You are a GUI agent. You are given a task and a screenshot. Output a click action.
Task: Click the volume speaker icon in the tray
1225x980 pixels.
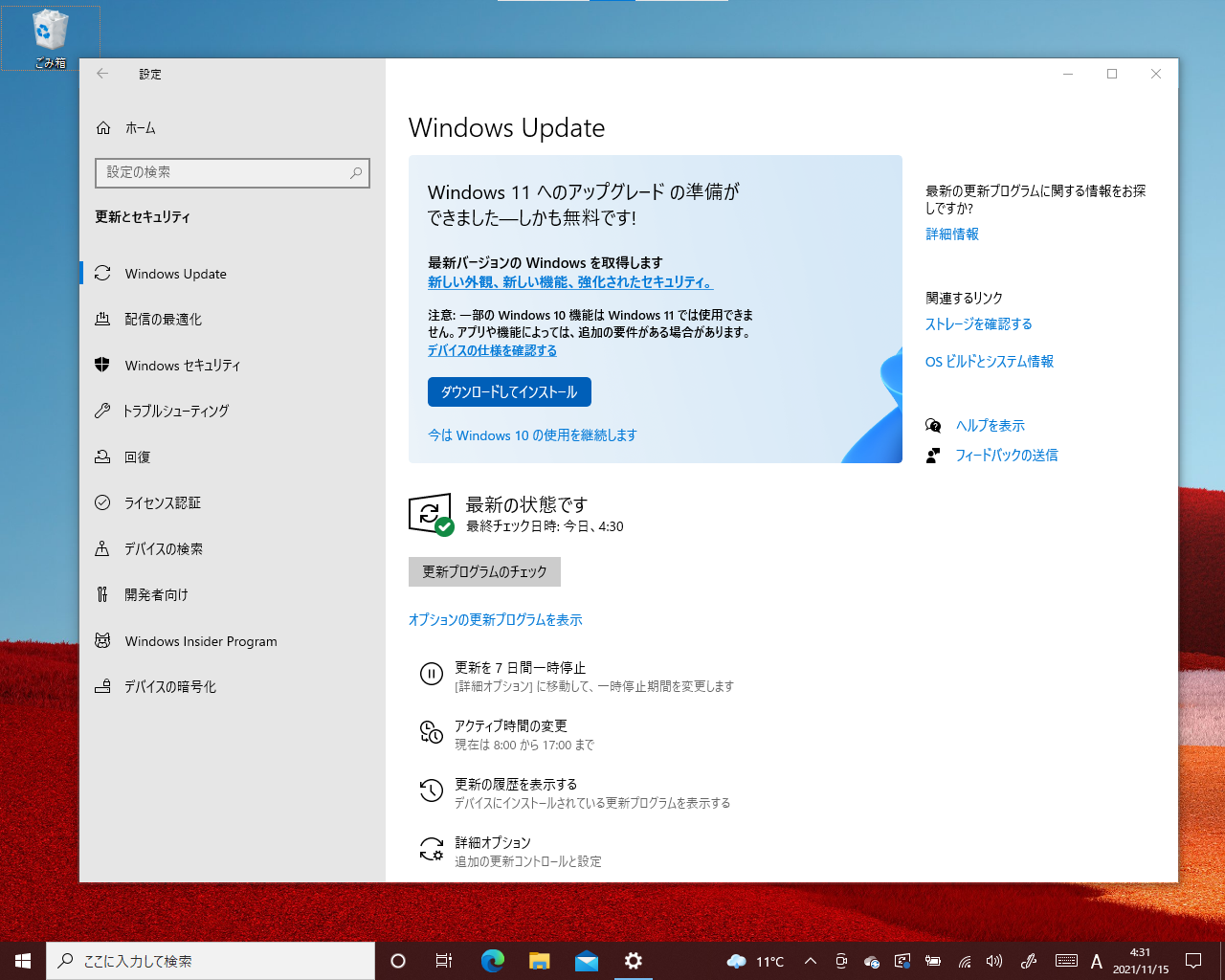(994, 961)
